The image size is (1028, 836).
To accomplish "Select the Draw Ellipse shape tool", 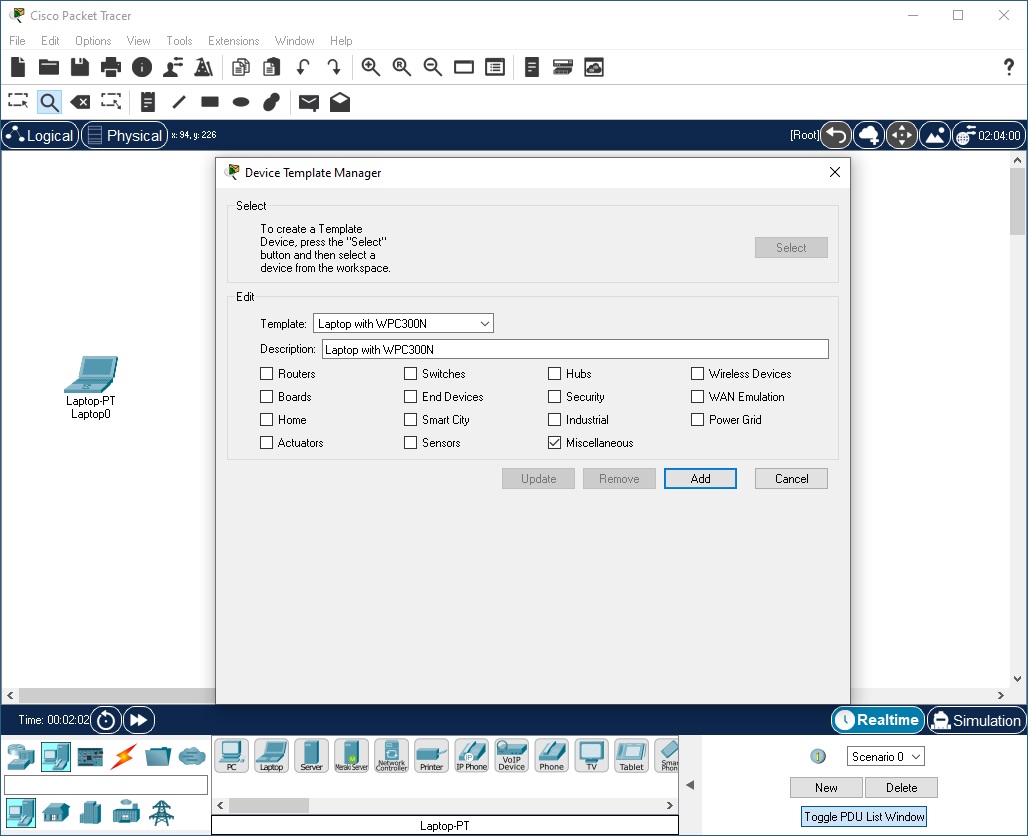I will pyautogui.click(x=240, y=101).
